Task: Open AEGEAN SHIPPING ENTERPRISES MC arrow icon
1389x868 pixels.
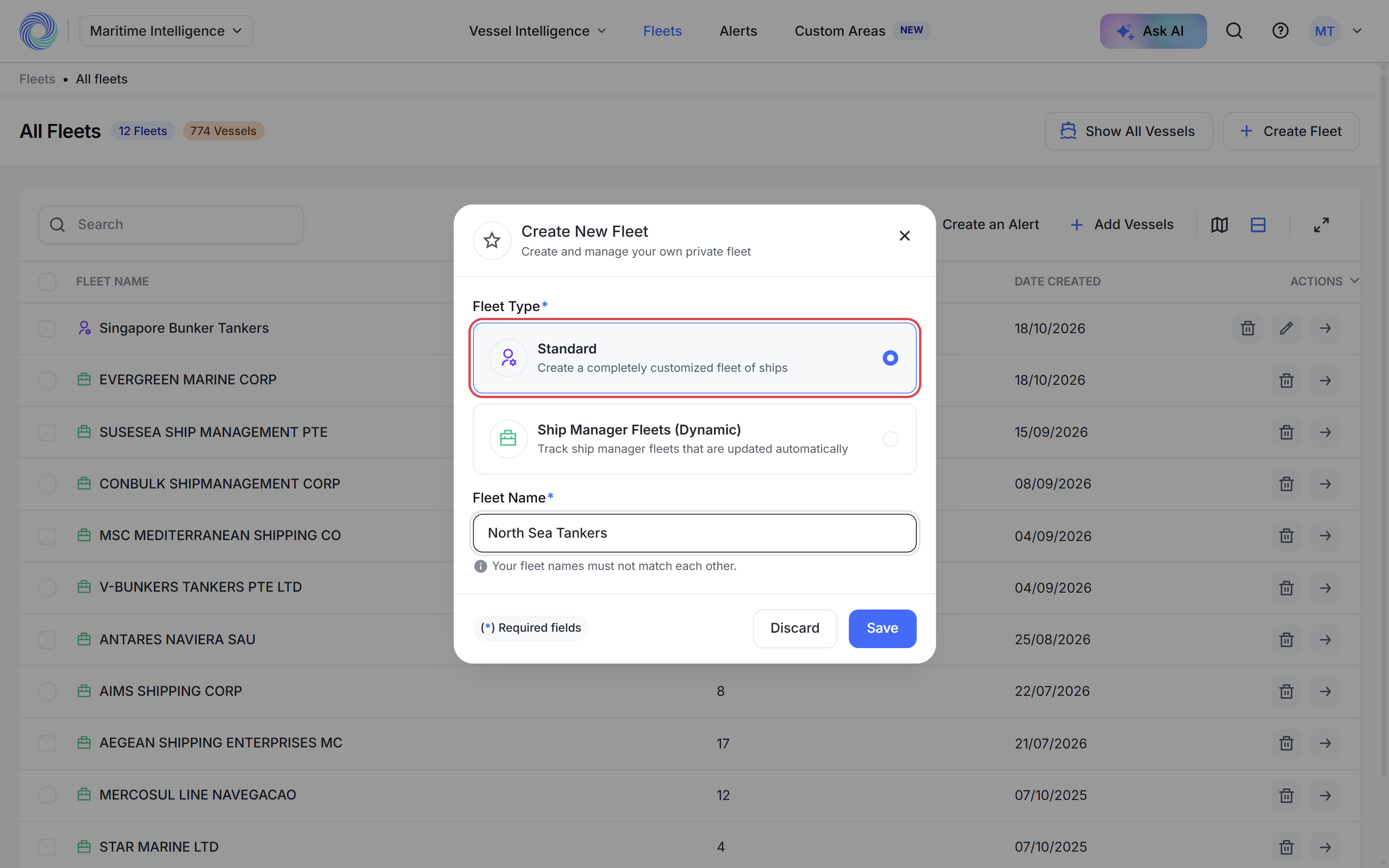Action: pos(1325,743)
